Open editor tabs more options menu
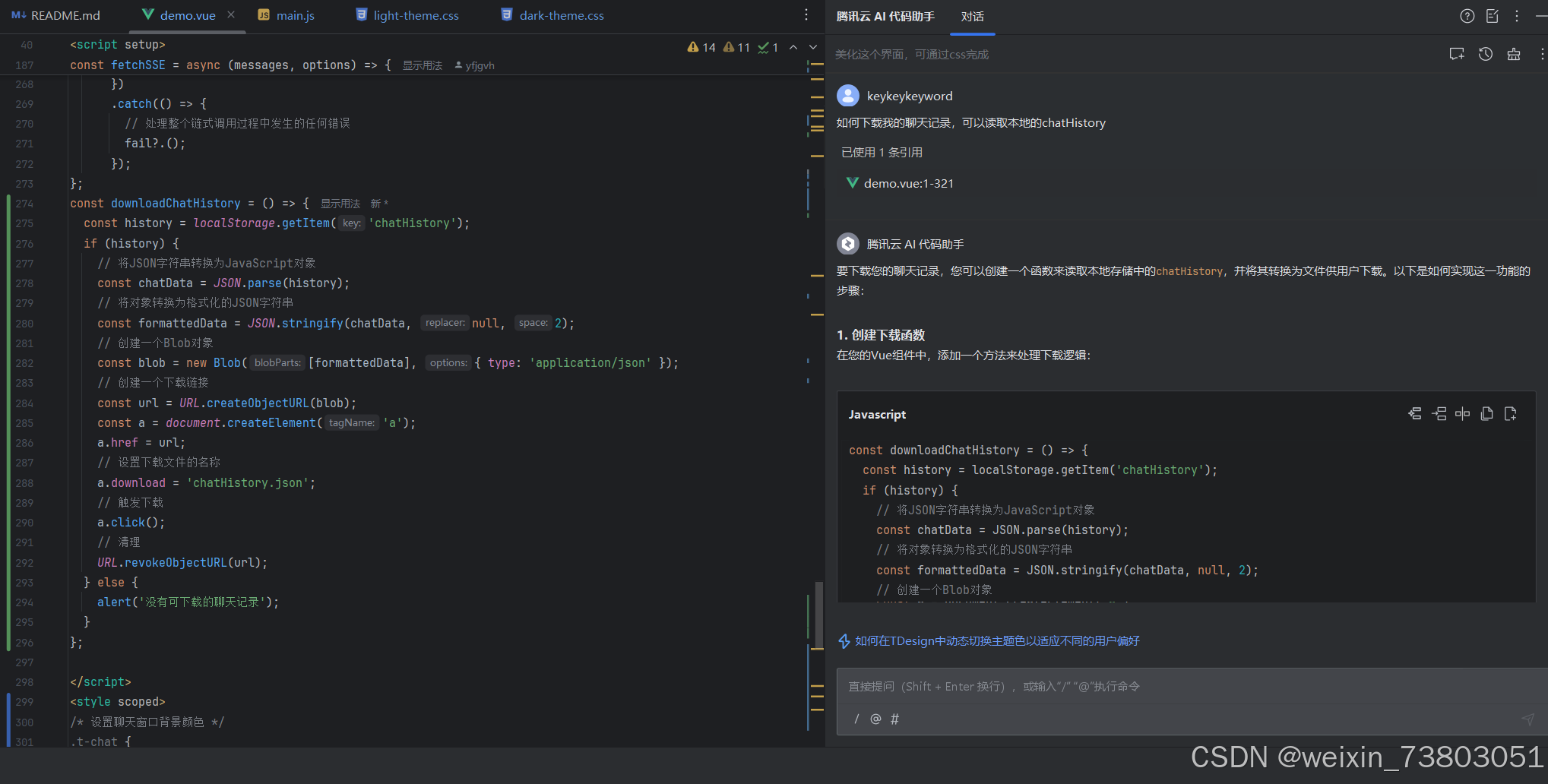The width and height of the screenshot is (1548, 784). (x=806, y=15)
